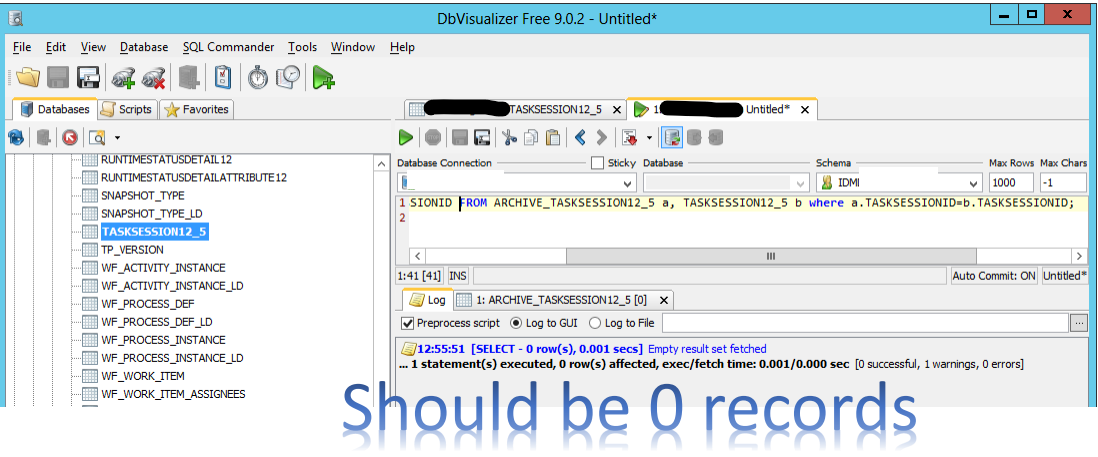
Task: Open the Help menu
Action: (x=402, y=47)
